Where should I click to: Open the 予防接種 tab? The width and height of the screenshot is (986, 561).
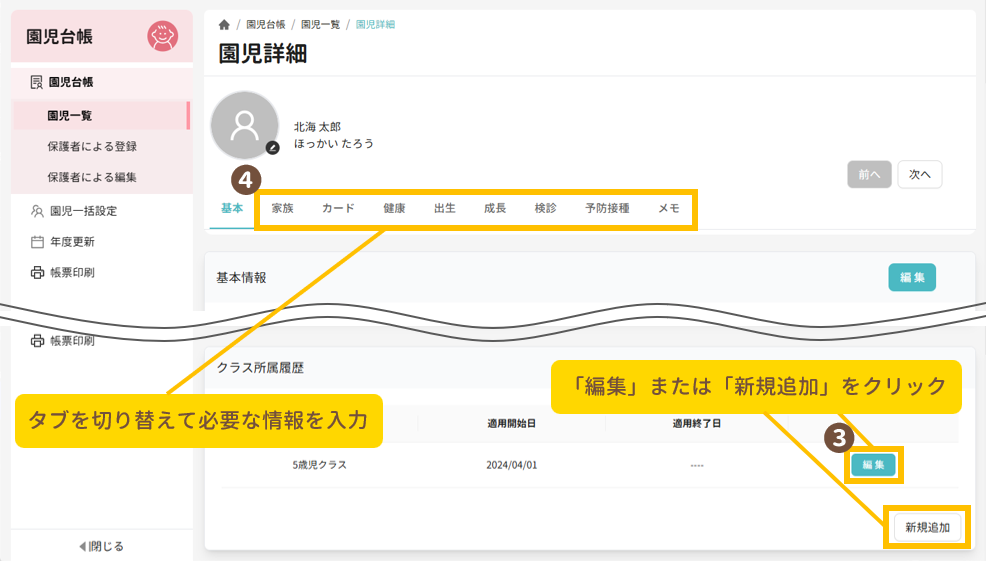click(x=607, y=209)
